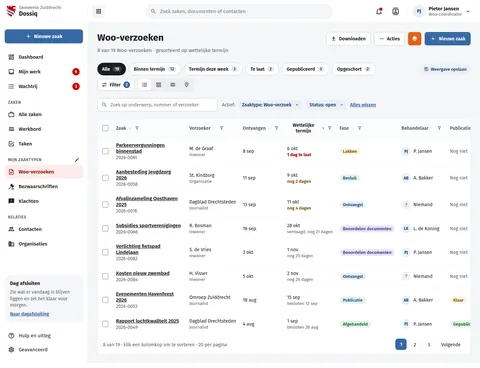Screen dimensions: 480x368
Task: Open Zaaktype: Woo-verzoek filter chip
Action: click(x=270, y=105)
